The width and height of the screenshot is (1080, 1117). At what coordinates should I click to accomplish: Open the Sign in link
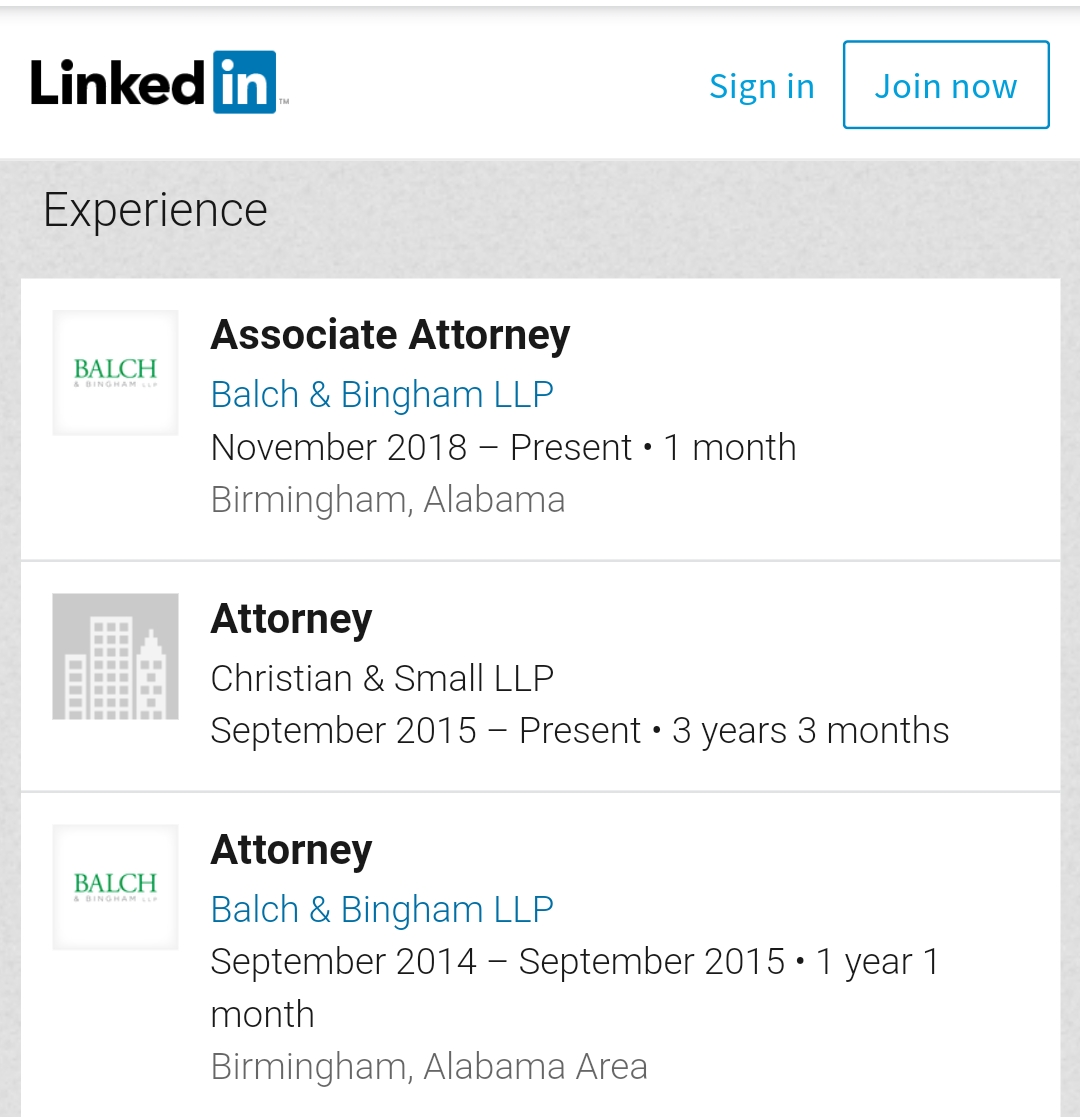tap(762, 86)
